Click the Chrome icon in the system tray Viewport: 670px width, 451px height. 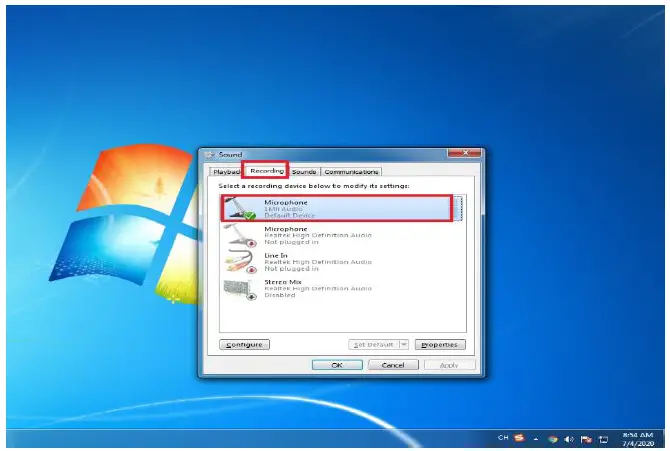click(x=552, y=439)
